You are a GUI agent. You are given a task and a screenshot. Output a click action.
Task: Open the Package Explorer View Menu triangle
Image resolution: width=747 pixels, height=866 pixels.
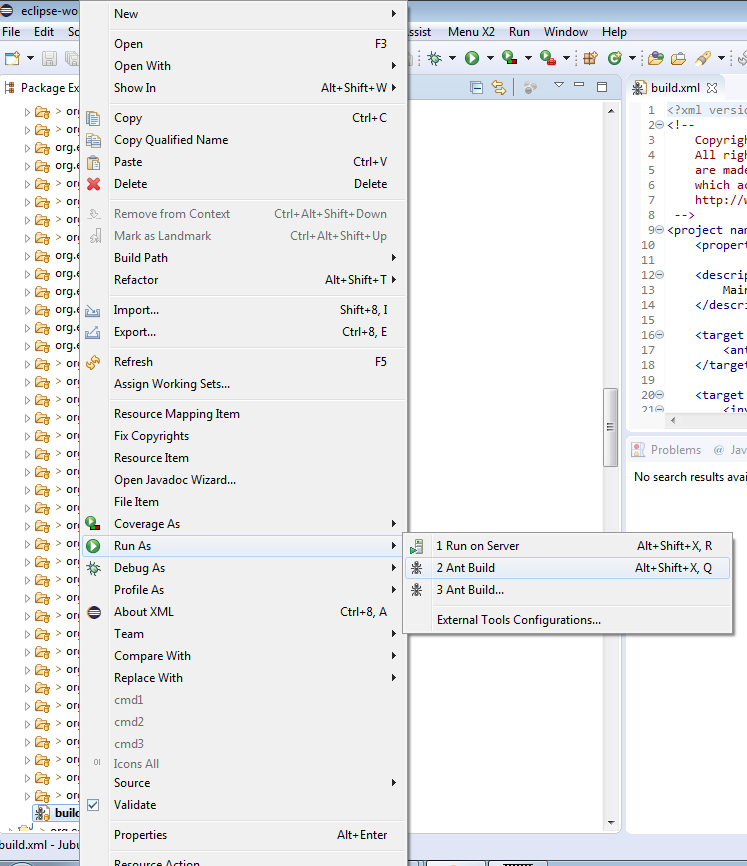[x=559, y=85]
